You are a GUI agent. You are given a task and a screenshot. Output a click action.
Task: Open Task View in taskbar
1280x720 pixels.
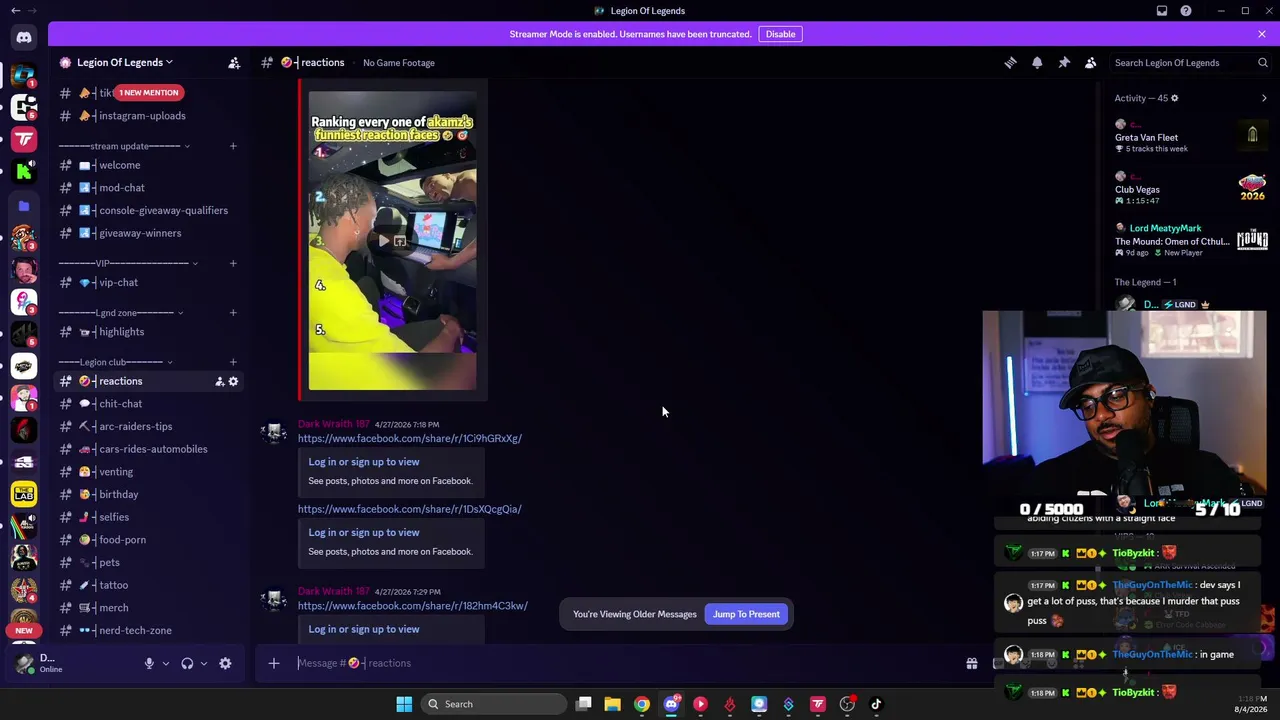pos(584,704)
